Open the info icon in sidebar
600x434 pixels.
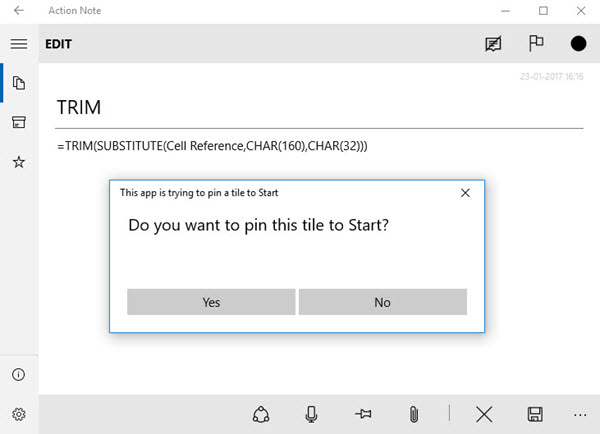(x=18, y=374)
